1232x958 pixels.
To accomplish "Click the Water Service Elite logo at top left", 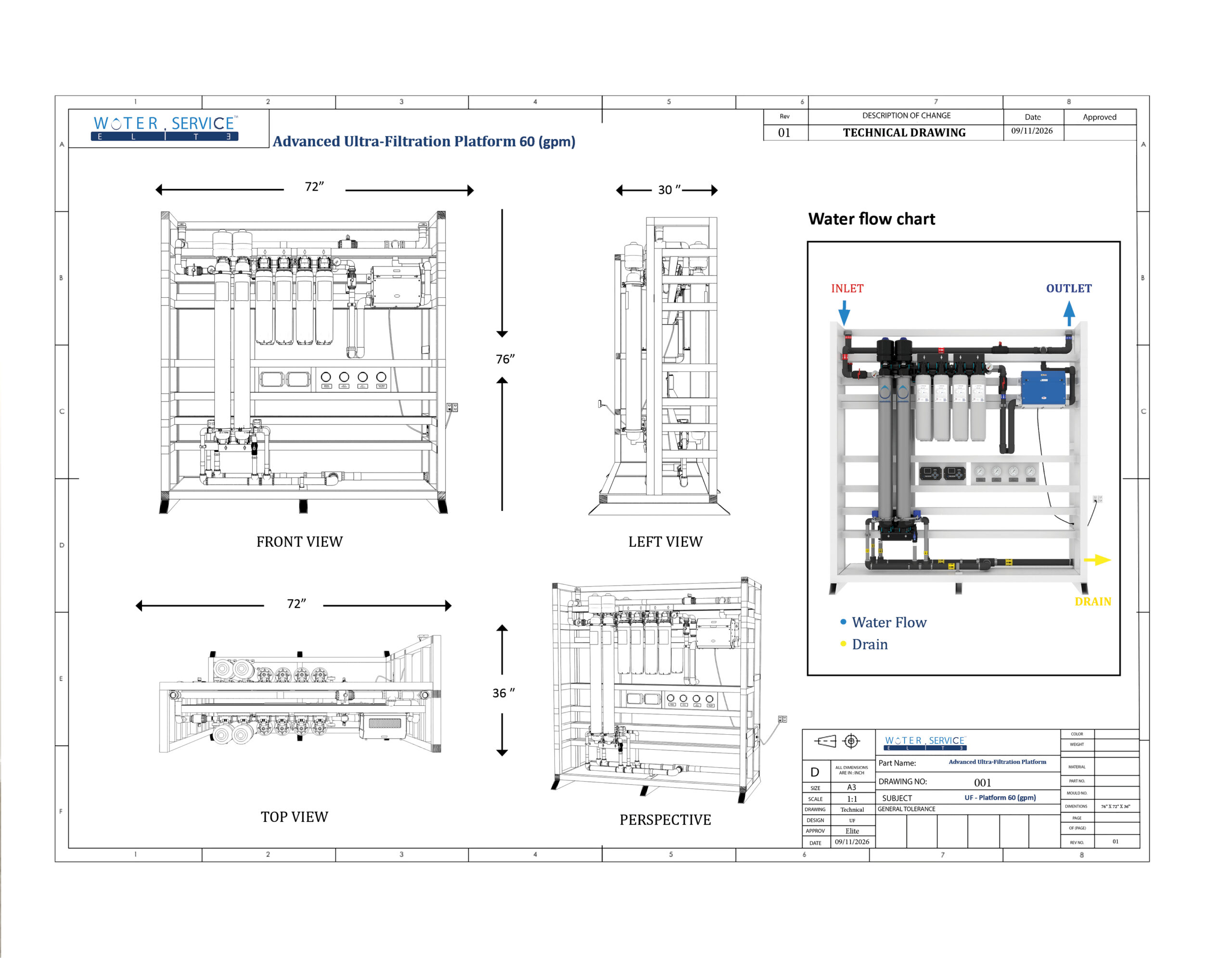I will 165,128.
